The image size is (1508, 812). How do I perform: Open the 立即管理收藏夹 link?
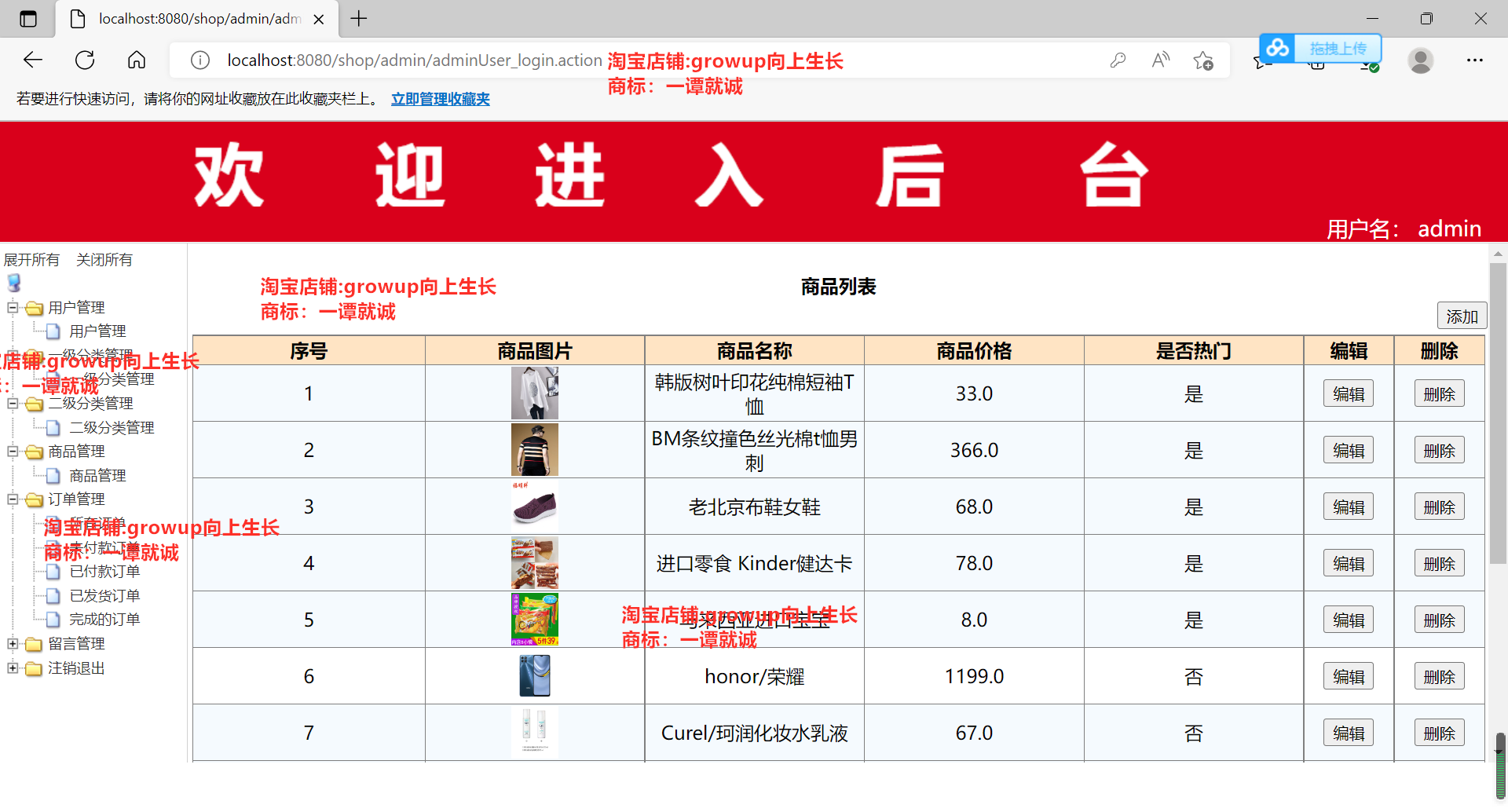(440, 99)
